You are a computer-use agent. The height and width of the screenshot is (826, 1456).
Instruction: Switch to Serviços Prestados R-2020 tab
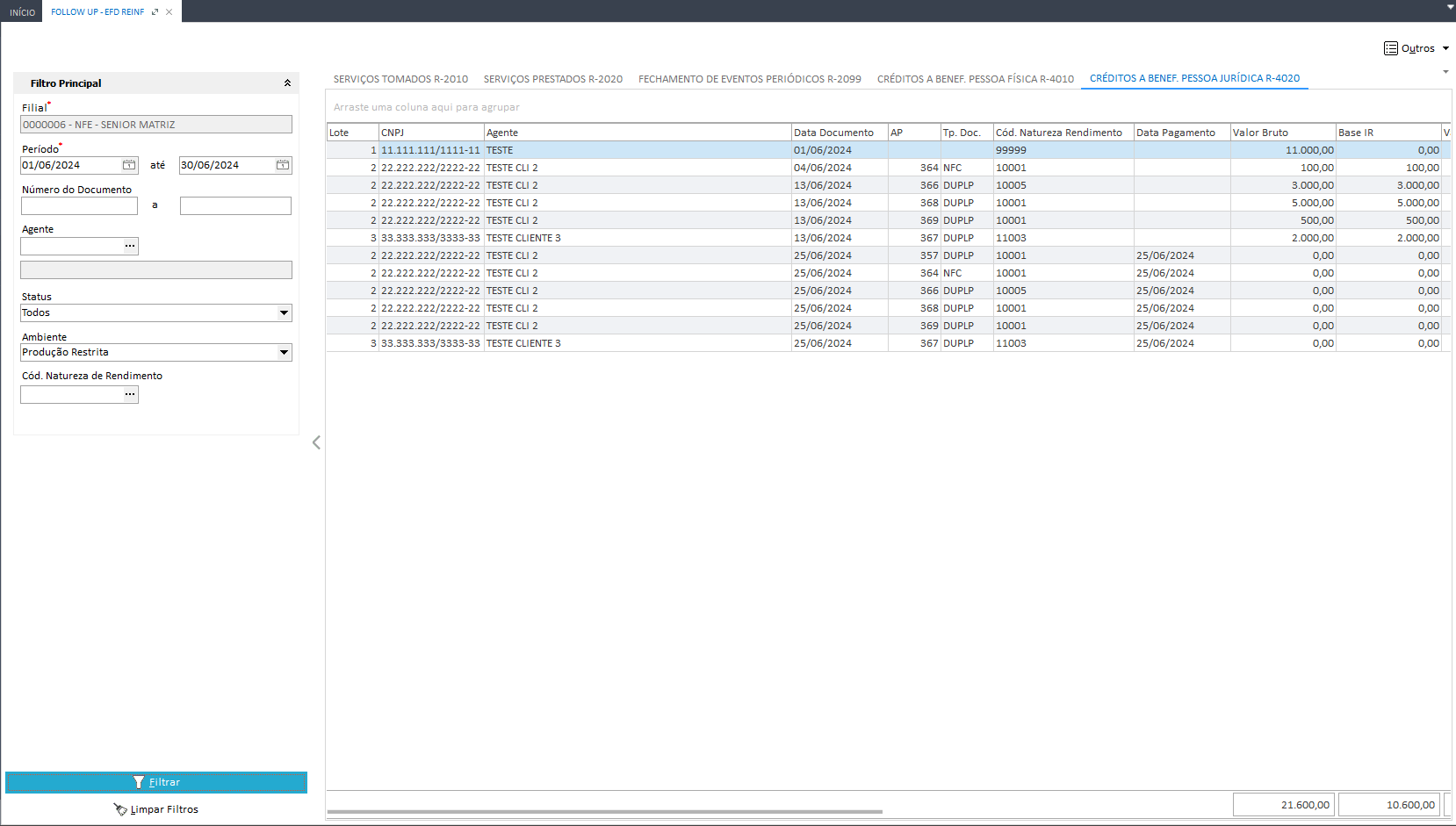click(x=553, y=79)
